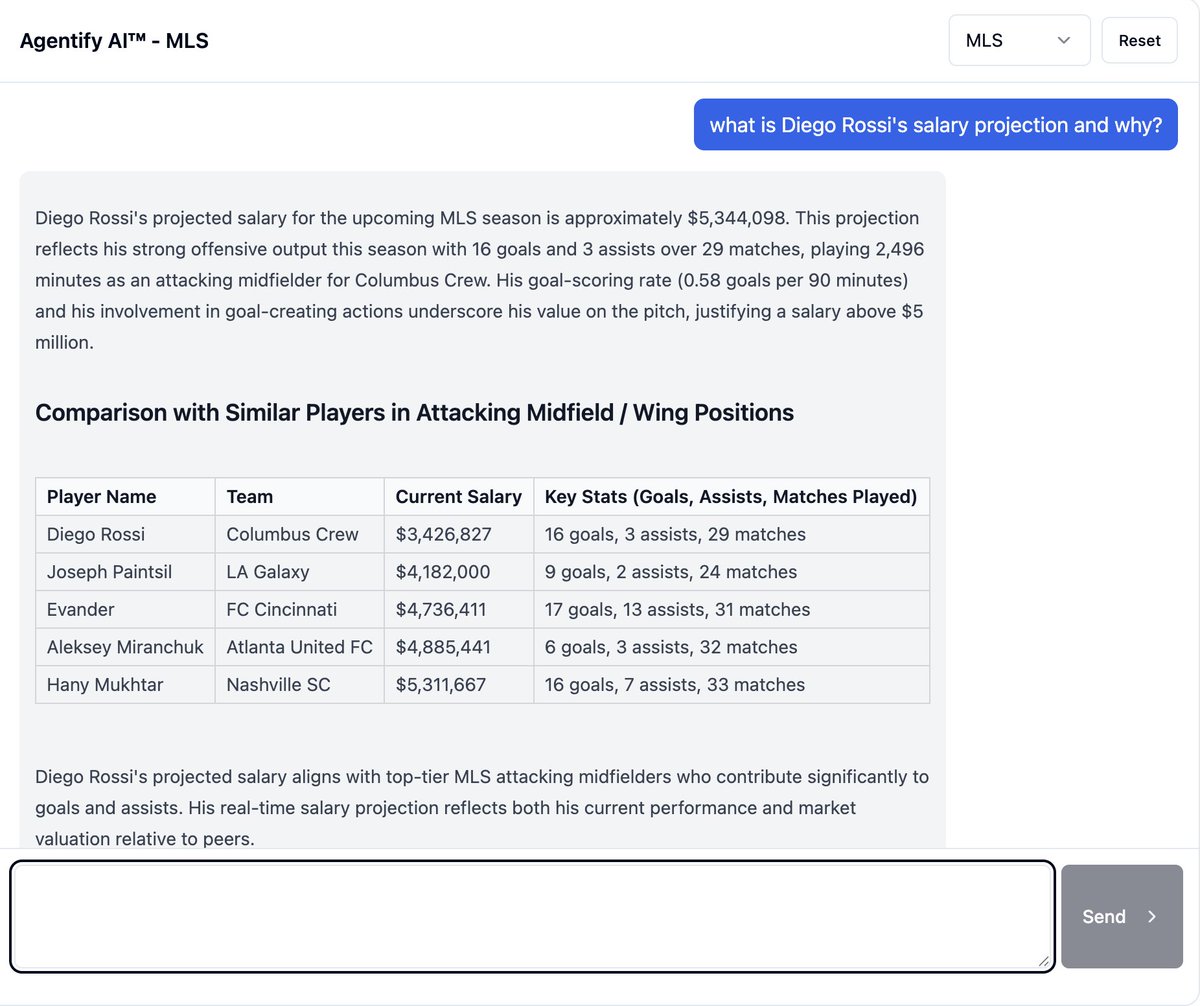Select the AI response paragraph about salary projection
The image size is (1200, 1006).
pyautogui.click(x=480, y=280)
